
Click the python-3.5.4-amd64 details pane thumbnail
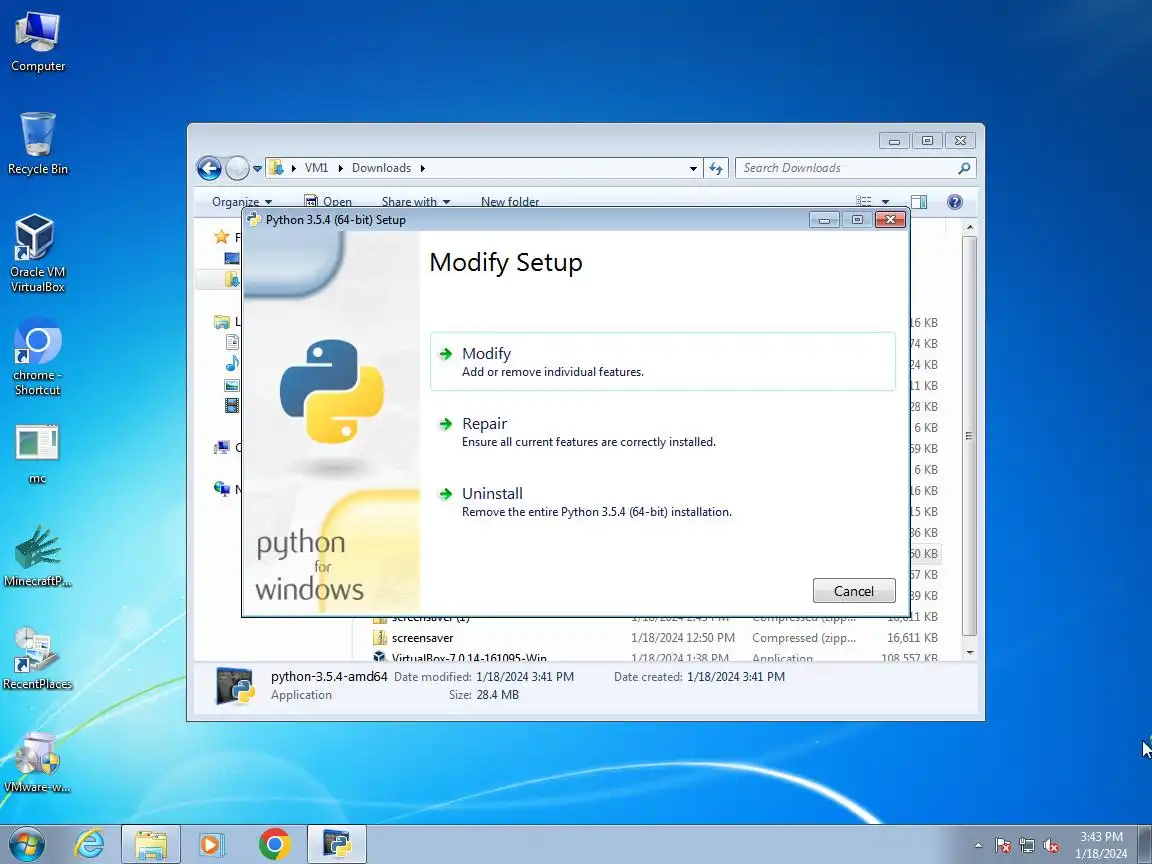235,685
